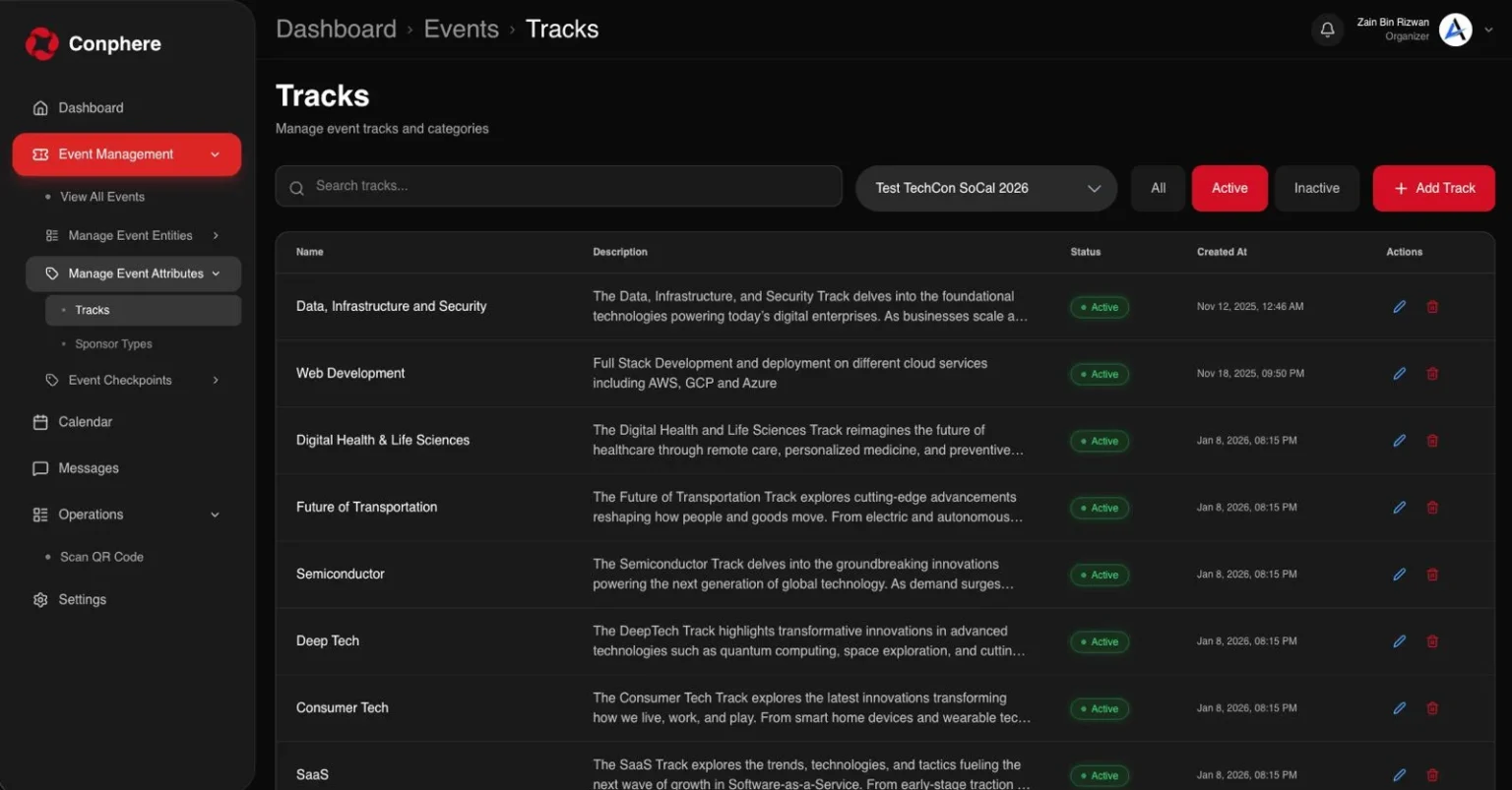The height and width of the screenshot is (790, 1512).
Task: Click the notification bell icon
Action: tap(1327, 30)
